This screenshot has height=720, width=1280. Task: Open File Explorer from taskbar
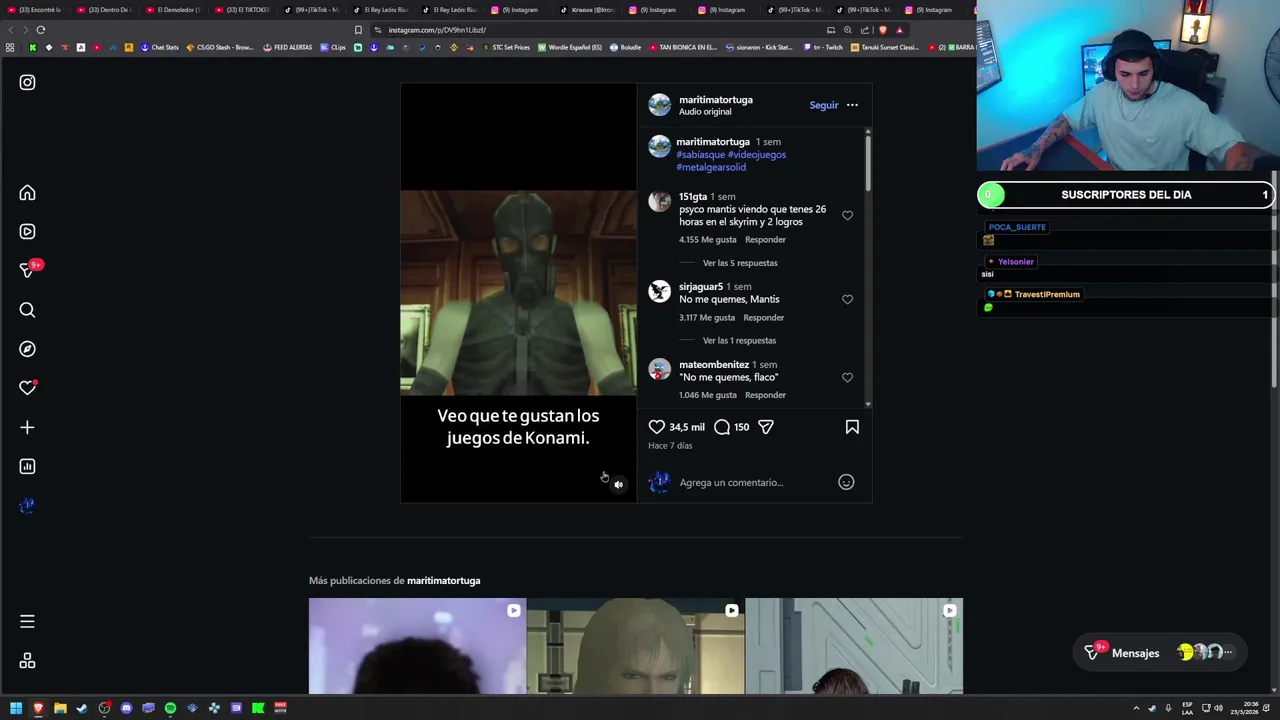click(x=60, y=708)
